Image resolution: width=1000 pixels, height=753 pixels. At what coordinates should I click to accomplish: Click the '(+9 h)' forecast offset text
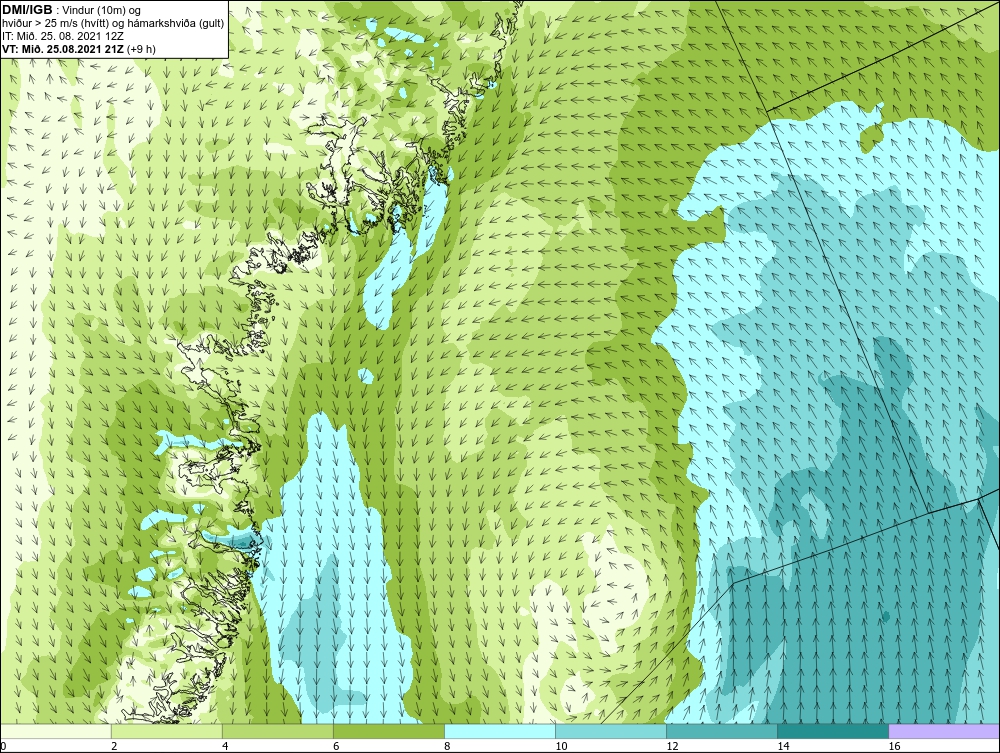point(141,49)
